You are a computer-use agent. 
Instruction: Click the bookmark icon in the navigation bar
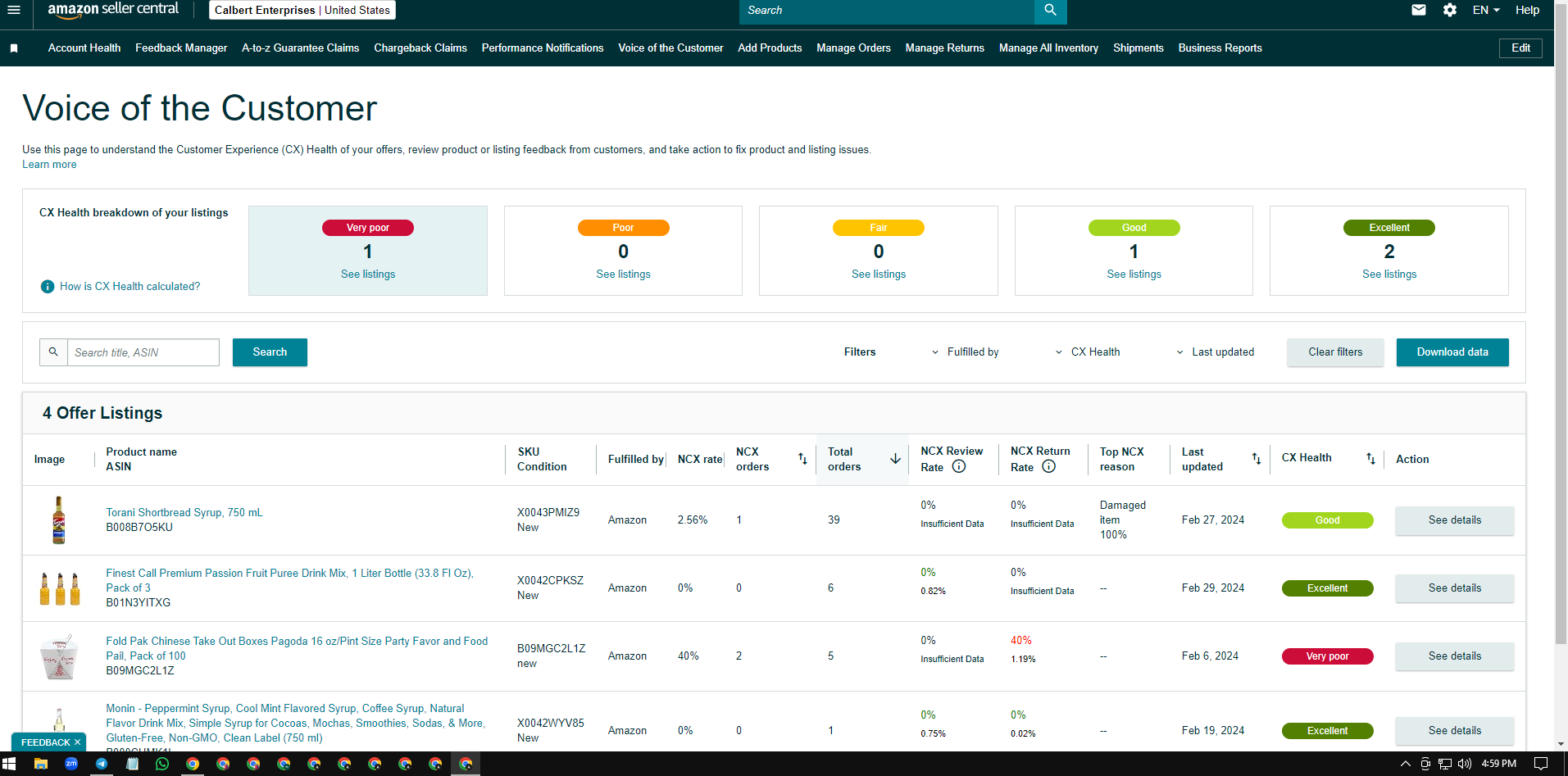click(x=14, y=48)
